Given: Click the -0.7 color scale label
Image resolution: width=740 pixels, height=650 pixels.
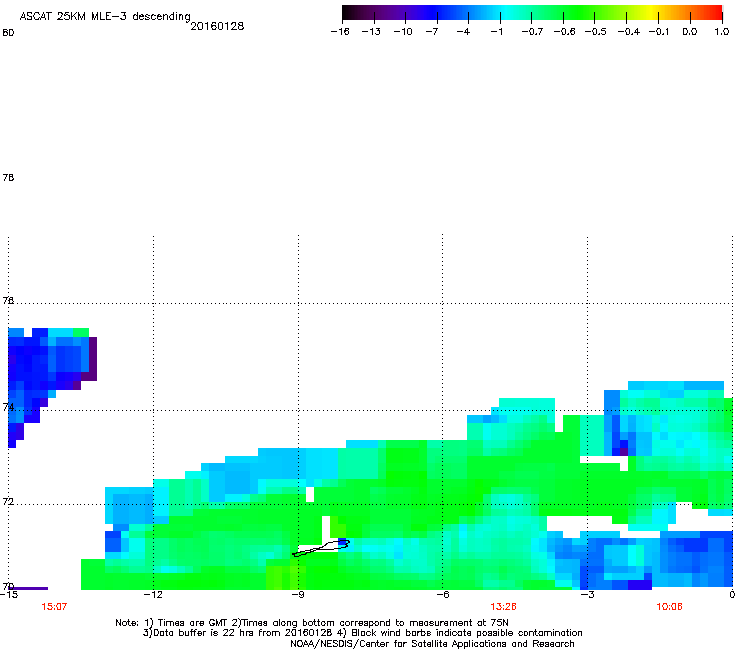Looking at the screenshot, I should [x=532, y=32].
